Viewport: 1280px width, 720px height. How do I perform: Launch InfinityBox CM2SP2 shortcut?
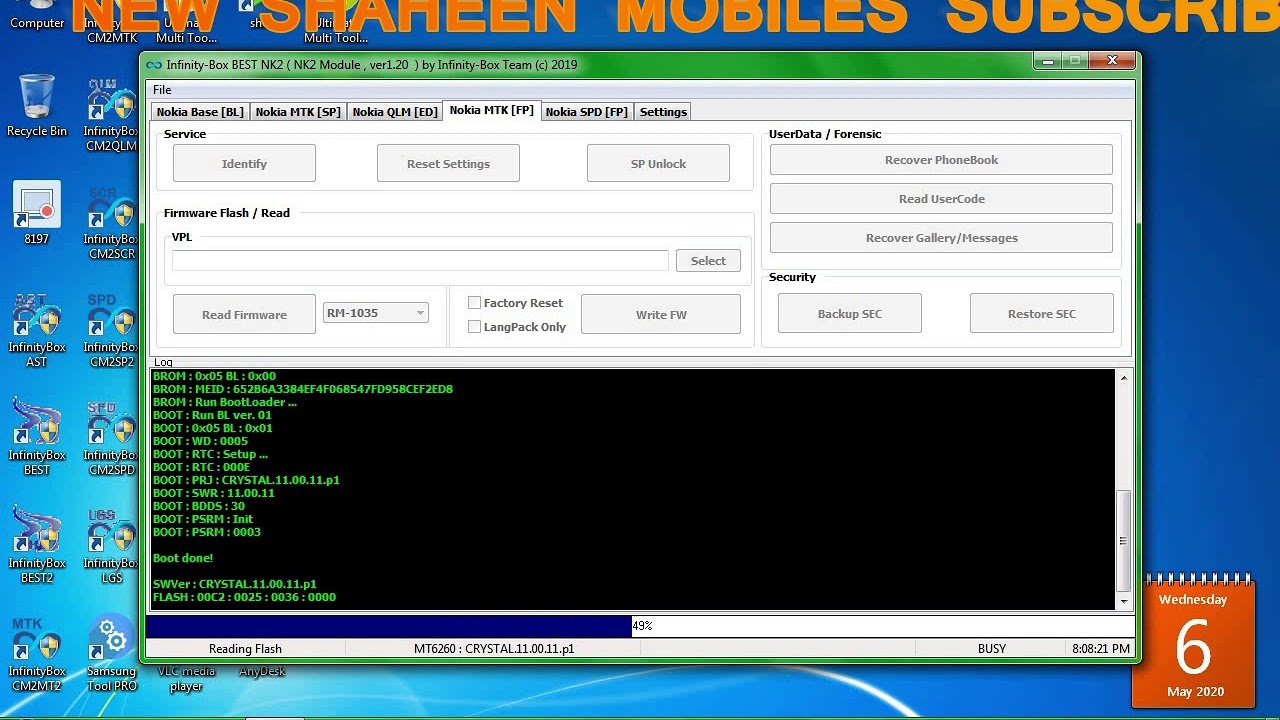click(111, 331)
